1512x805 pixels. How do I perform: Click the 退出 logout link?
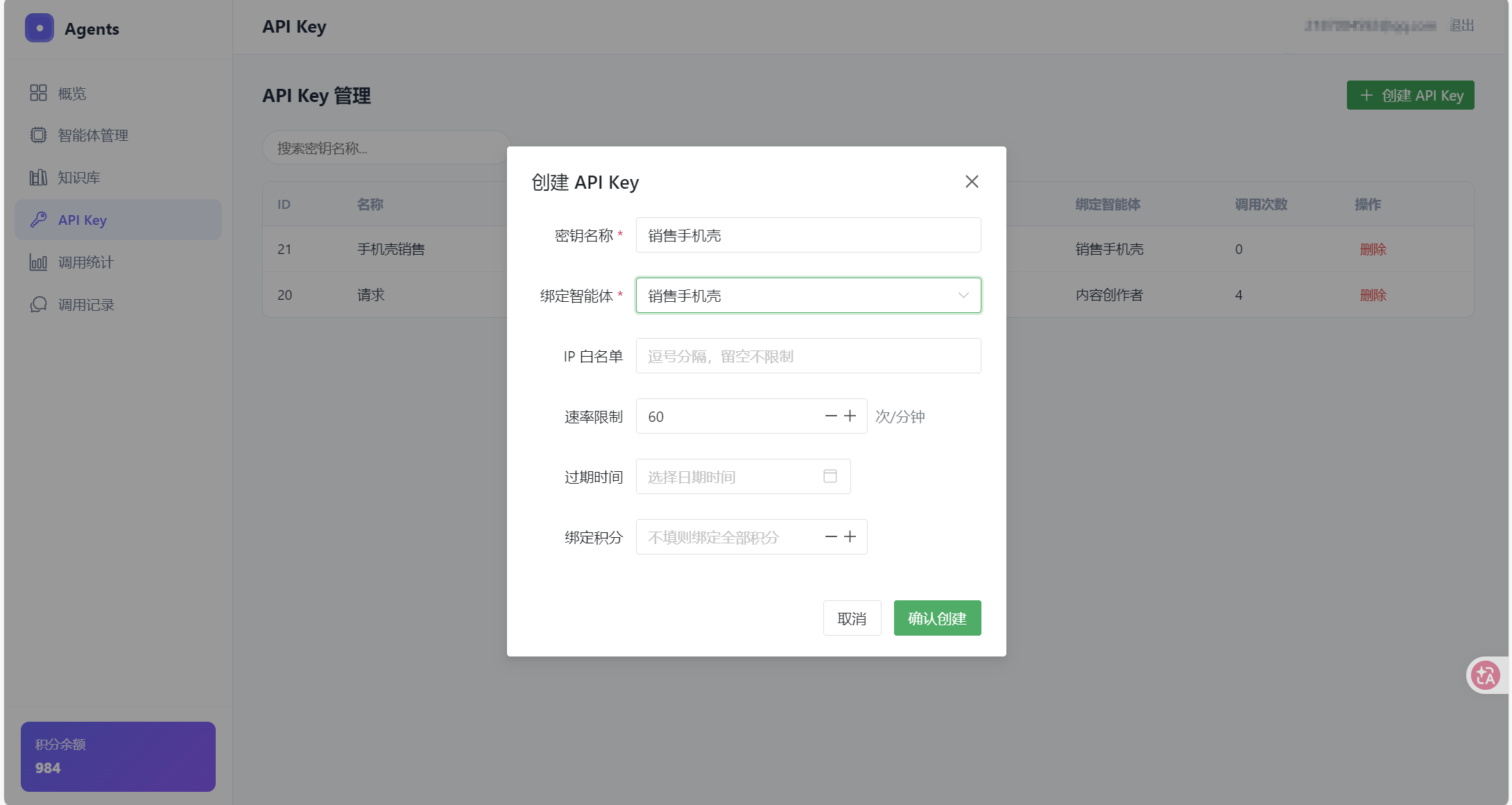coord(1461,26)
